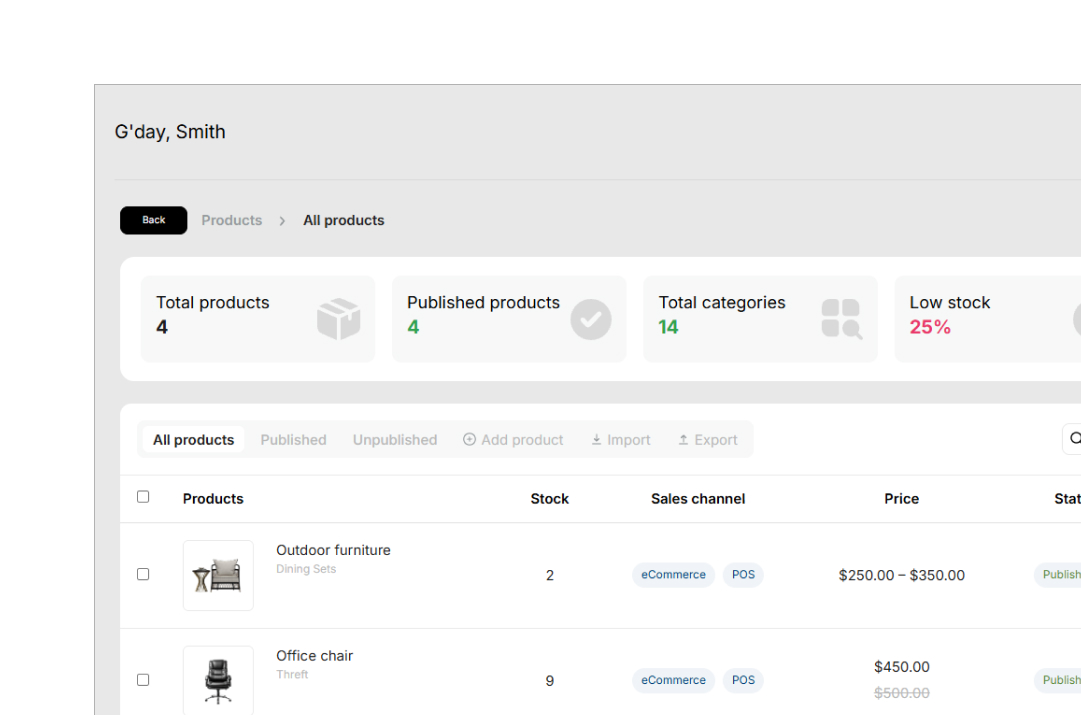The image size is (1081, 715).
Task: Click the eCommerce tag on Outdoor furniture row
Action: (x=674, y=574)
